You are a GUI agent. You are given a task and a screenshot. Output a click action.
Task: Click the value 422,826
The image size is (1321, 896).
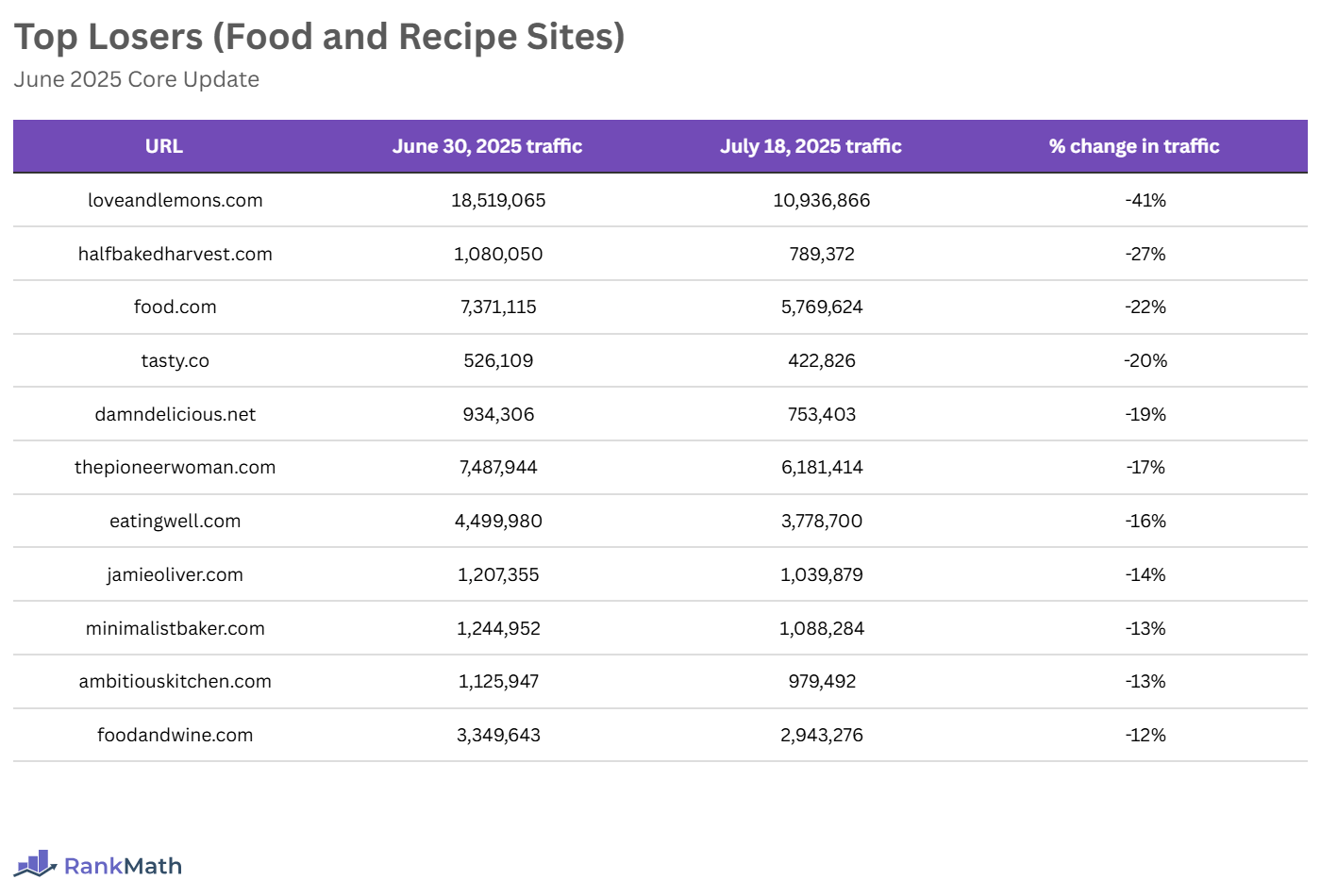(822, 360)
